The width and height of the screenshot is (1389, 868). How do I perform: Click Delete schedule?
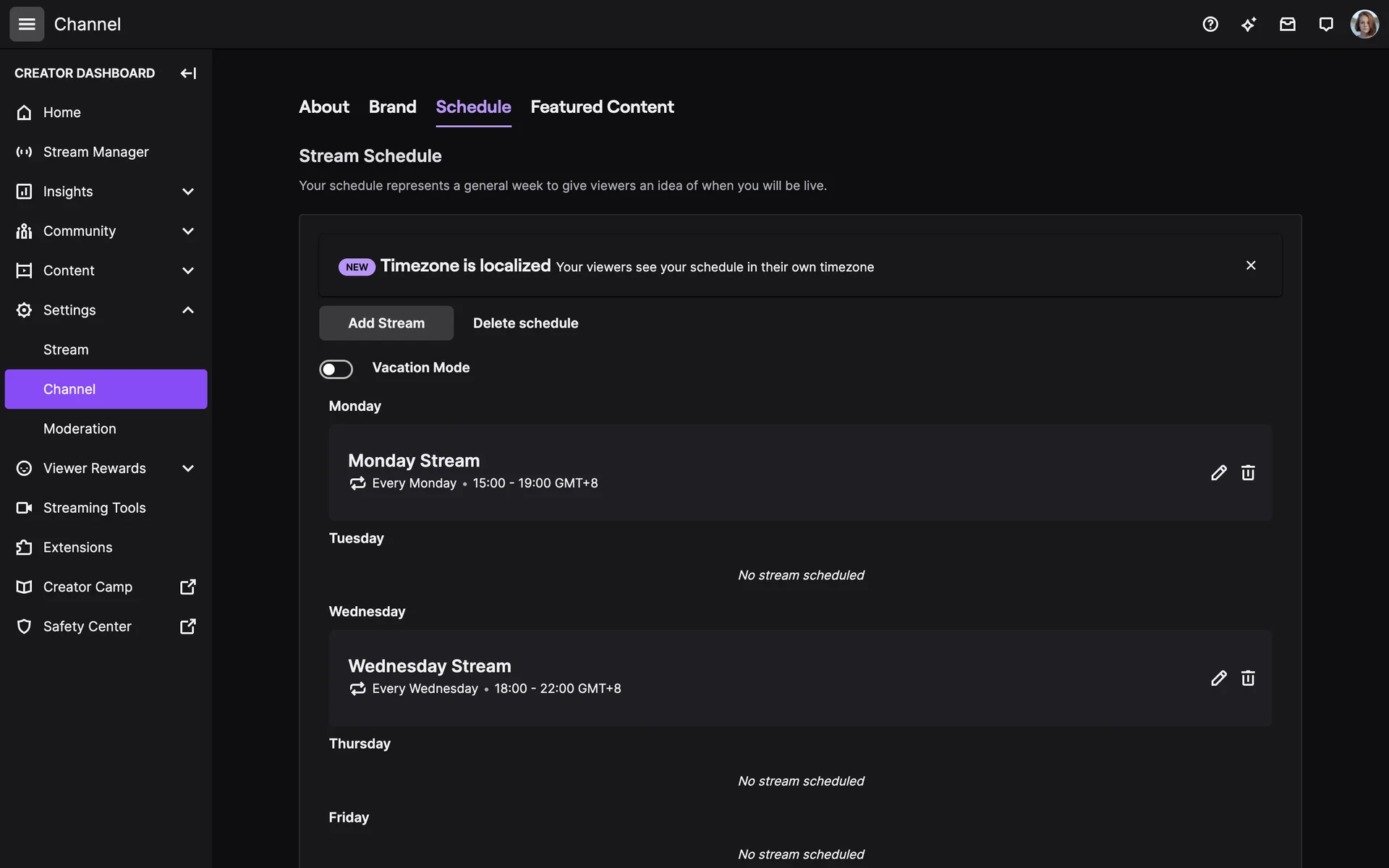[525, 323]
